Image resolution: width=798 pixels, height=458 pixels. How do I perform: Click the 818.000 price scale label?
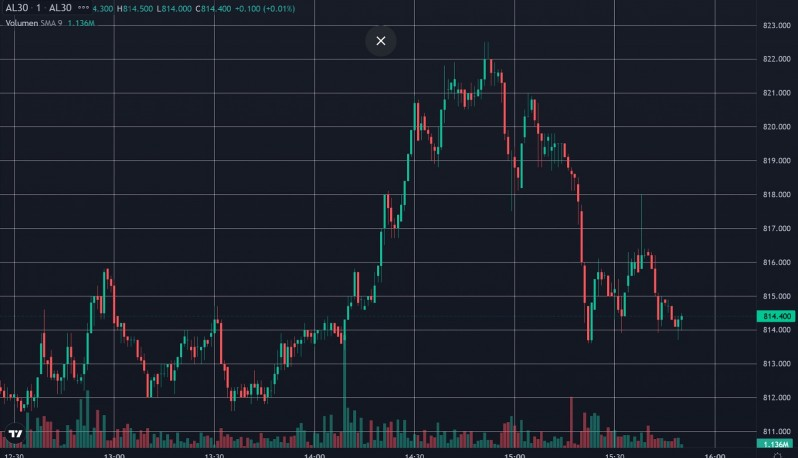tap(776, 195)
